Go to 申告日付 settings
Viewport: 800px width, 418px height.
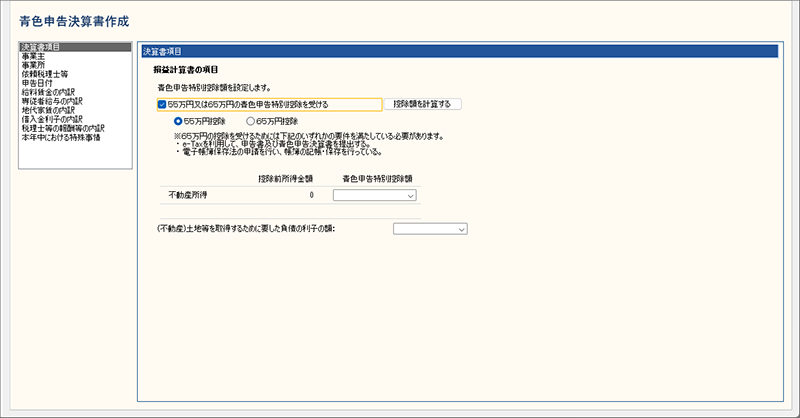pyautogui.click(x=36, y=83)
